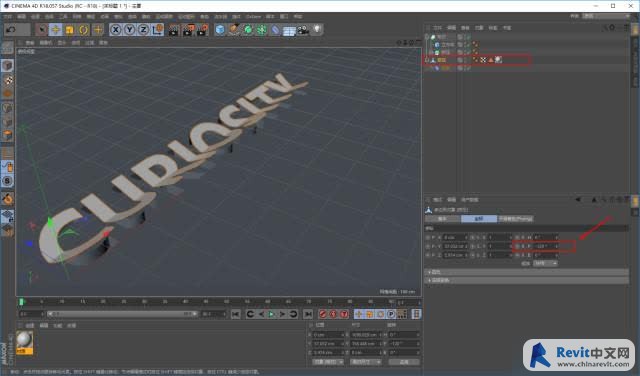Click the blue Cube primitive icon
The height and width of the screenshot is (376, 640).
[x=220, y=29]
